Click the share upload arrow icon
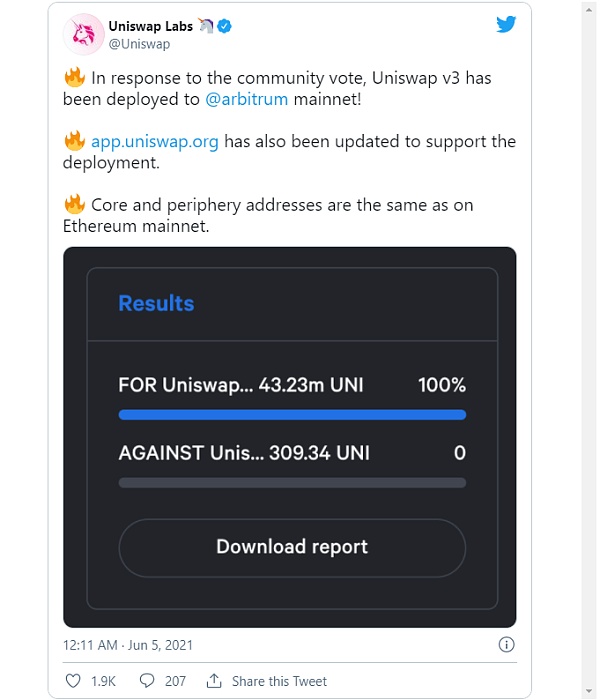The height and width of the screenshot is (700, 600). (214, 681)
